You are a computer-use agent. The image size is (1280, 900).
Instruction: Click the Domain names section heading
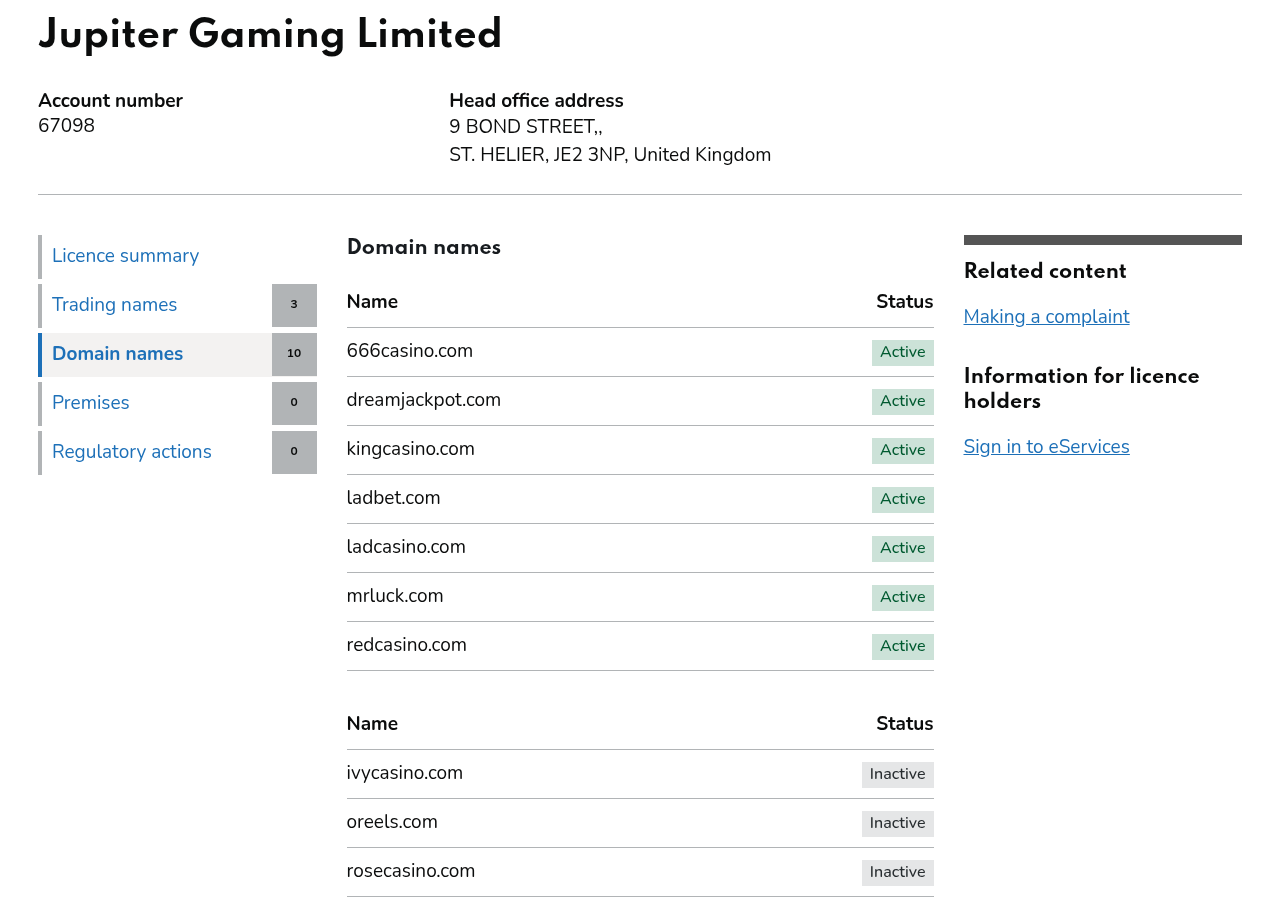424,248
